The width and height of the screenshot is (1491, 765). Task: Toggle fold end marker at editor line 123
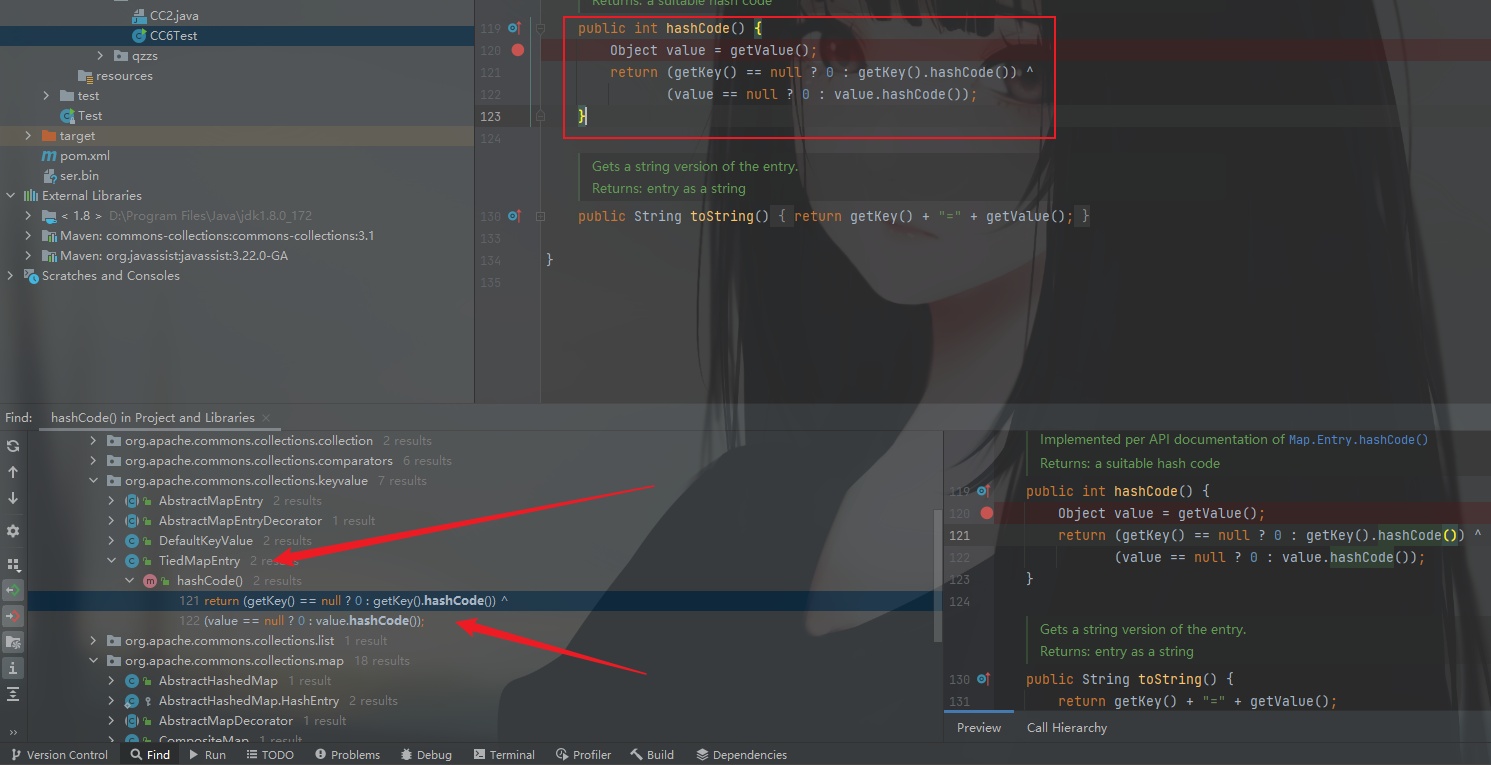tap(540, 116)
